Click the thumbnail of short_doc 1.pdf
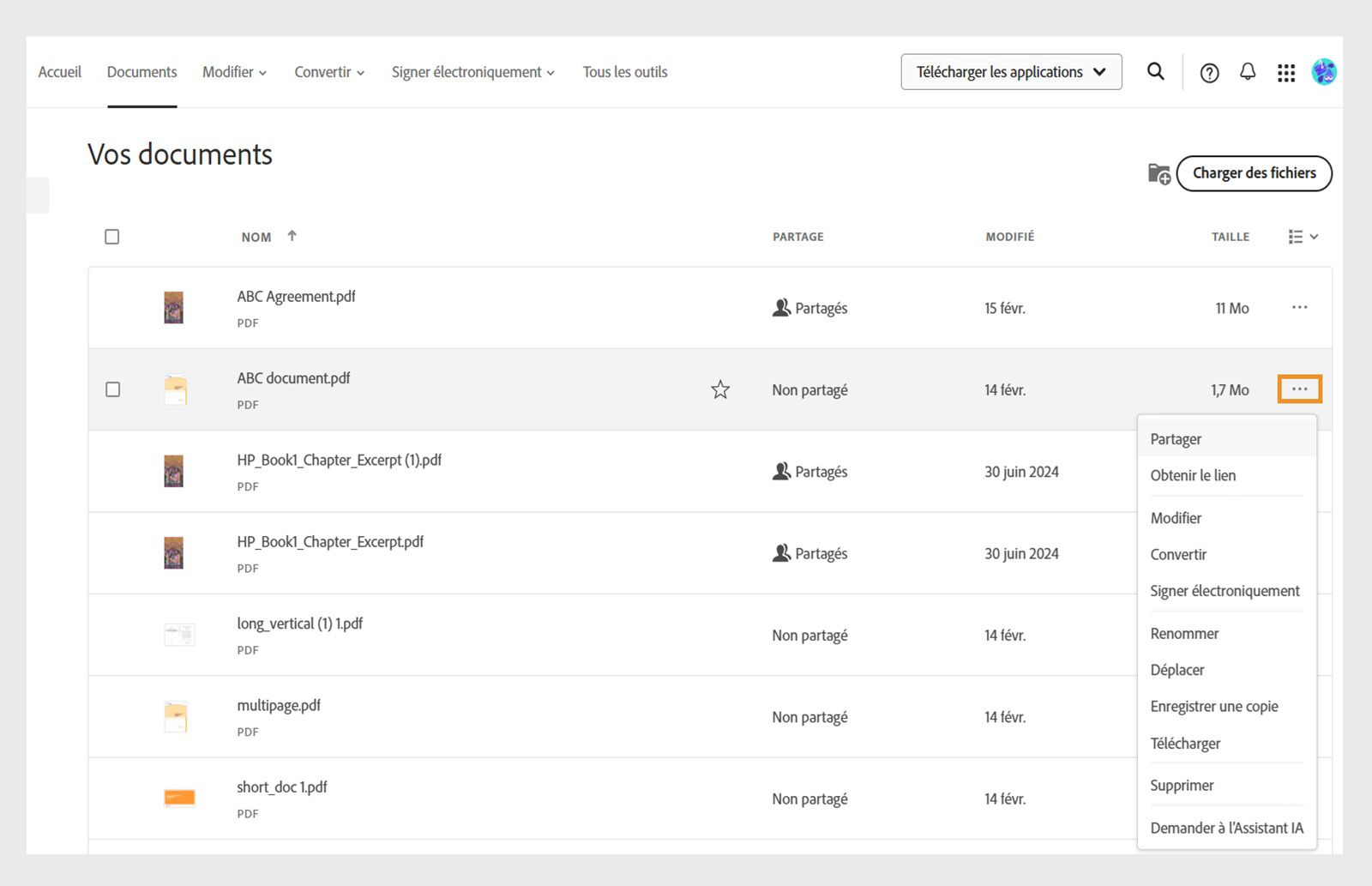Image resolution: width=1372 pixels, height=886 pixels. (179, 798)
